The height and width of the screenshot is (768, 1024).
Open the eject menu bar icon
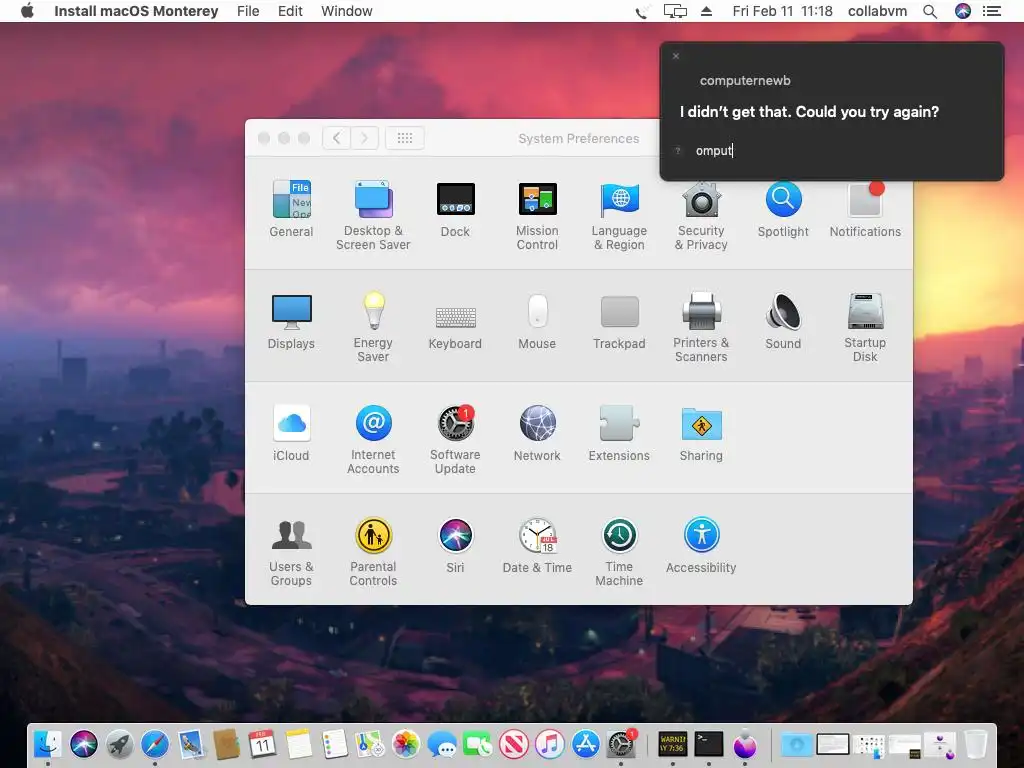707,11
